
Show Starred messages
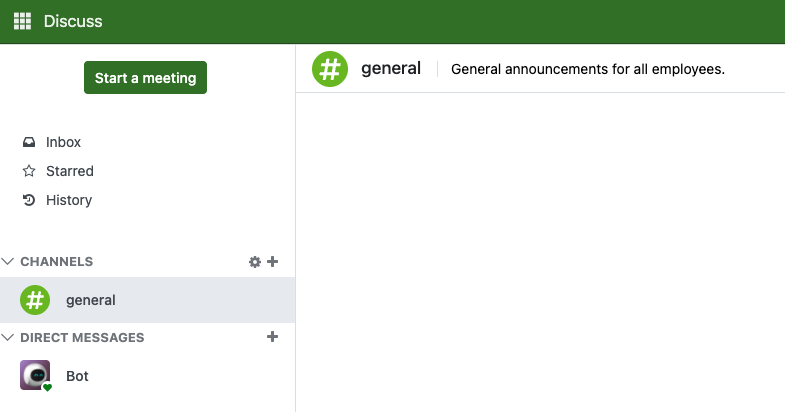click(69, 171)
